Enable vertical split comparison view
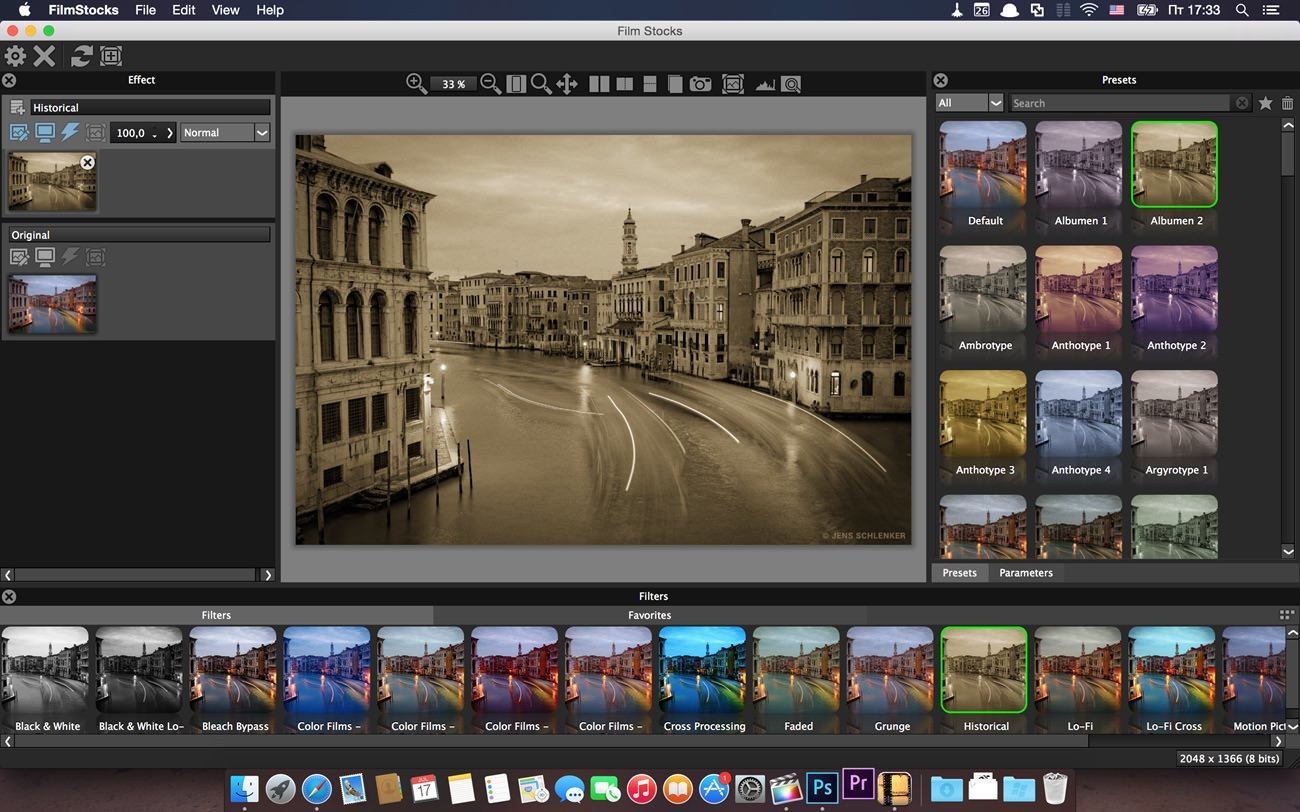The height and width of the screenshot is (812, 1300). coord(625,84)
